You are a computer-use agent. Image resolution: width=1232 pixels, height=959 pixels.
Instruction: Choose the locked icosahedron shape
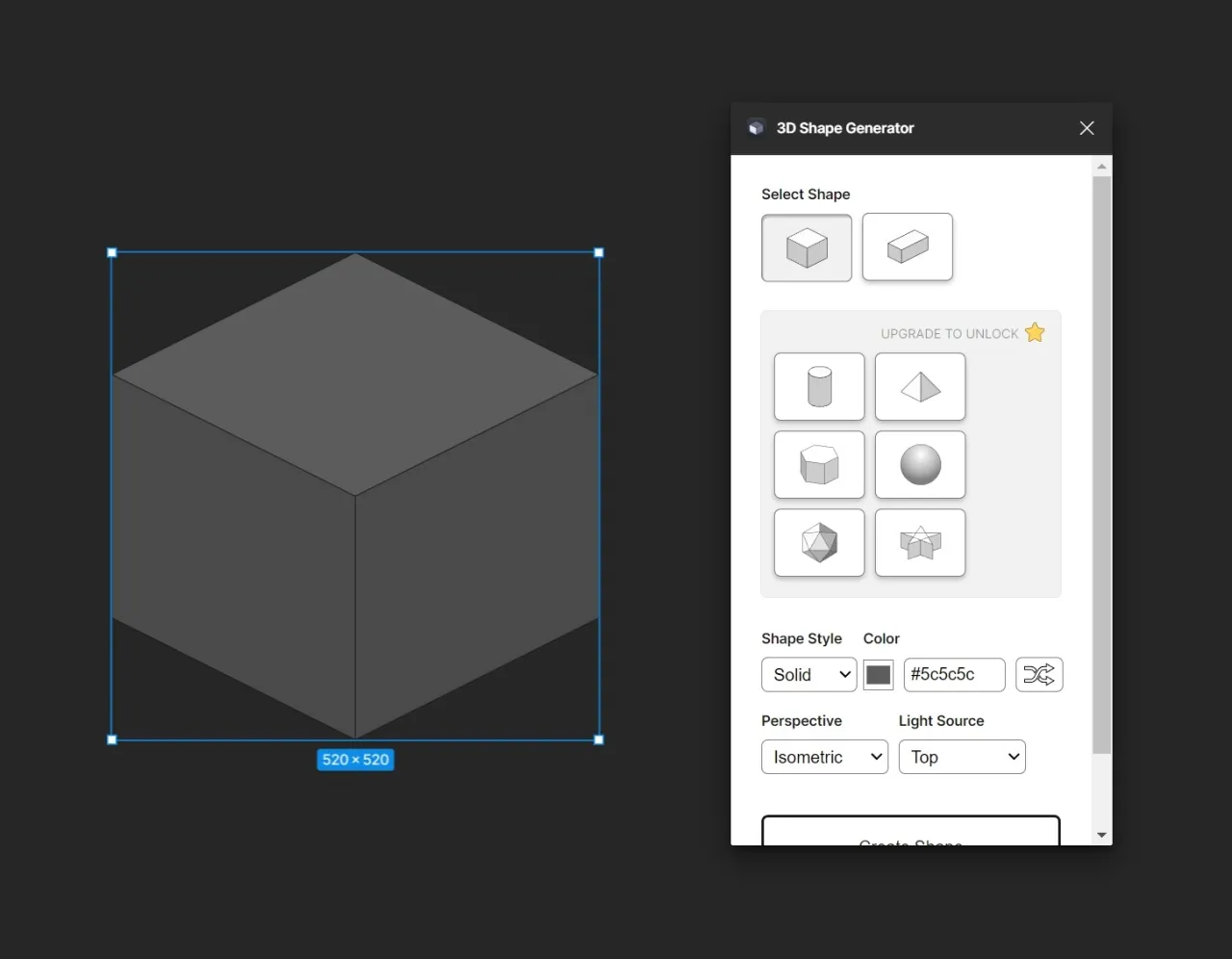tap(819, 542)
